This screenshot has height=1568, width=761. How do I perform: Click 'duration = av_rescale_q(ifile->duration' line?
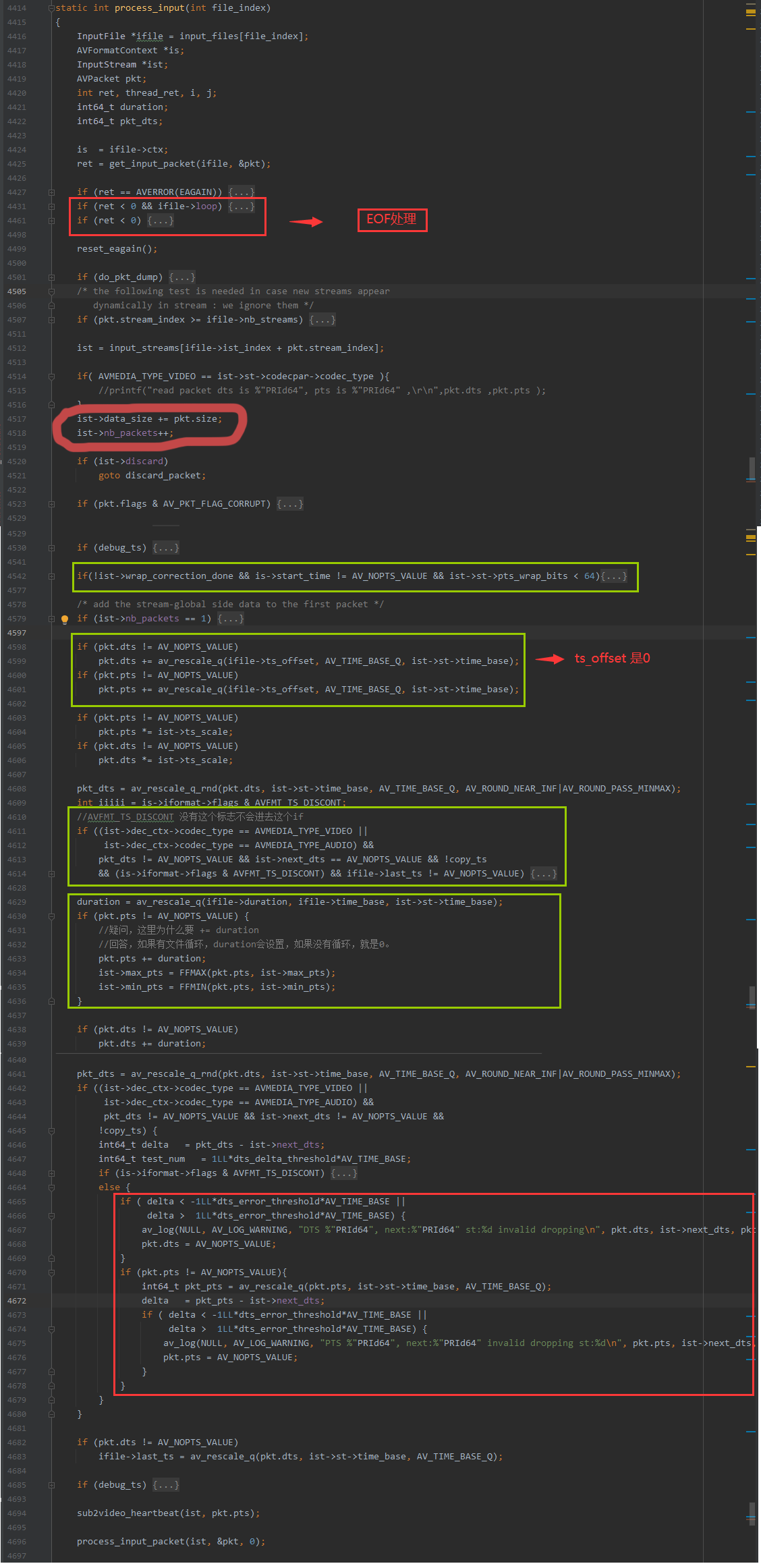(x=290, y=902)
